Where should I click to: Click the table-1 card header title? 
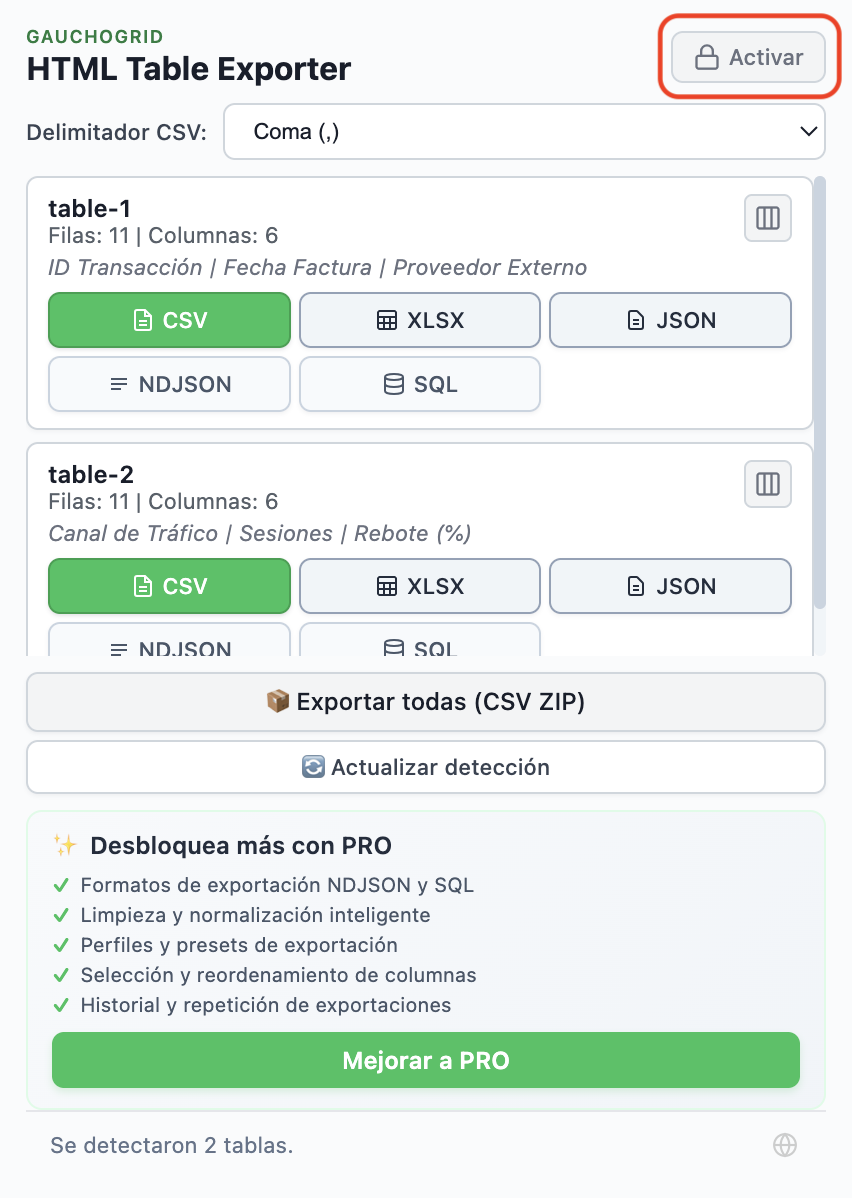pos(91,209)
